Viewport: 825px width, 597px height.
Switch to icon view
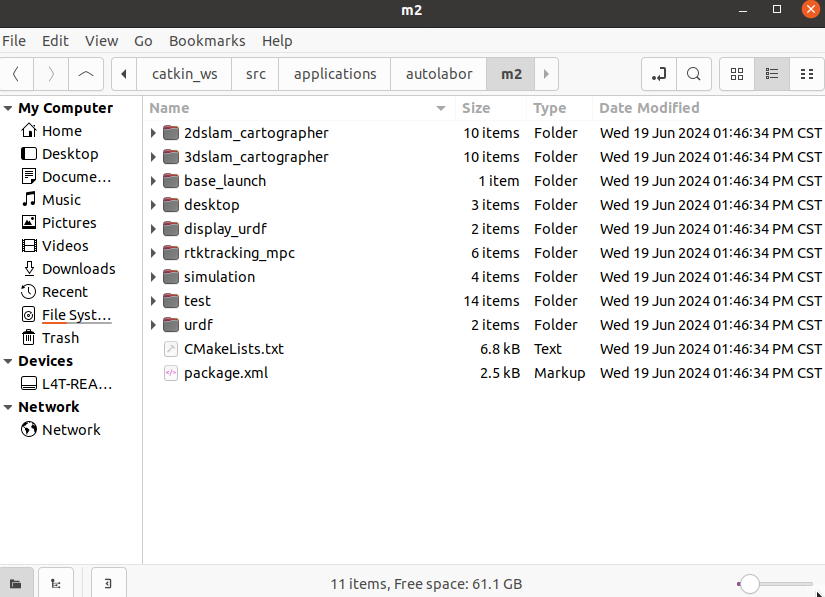click(x=737, y=74)
